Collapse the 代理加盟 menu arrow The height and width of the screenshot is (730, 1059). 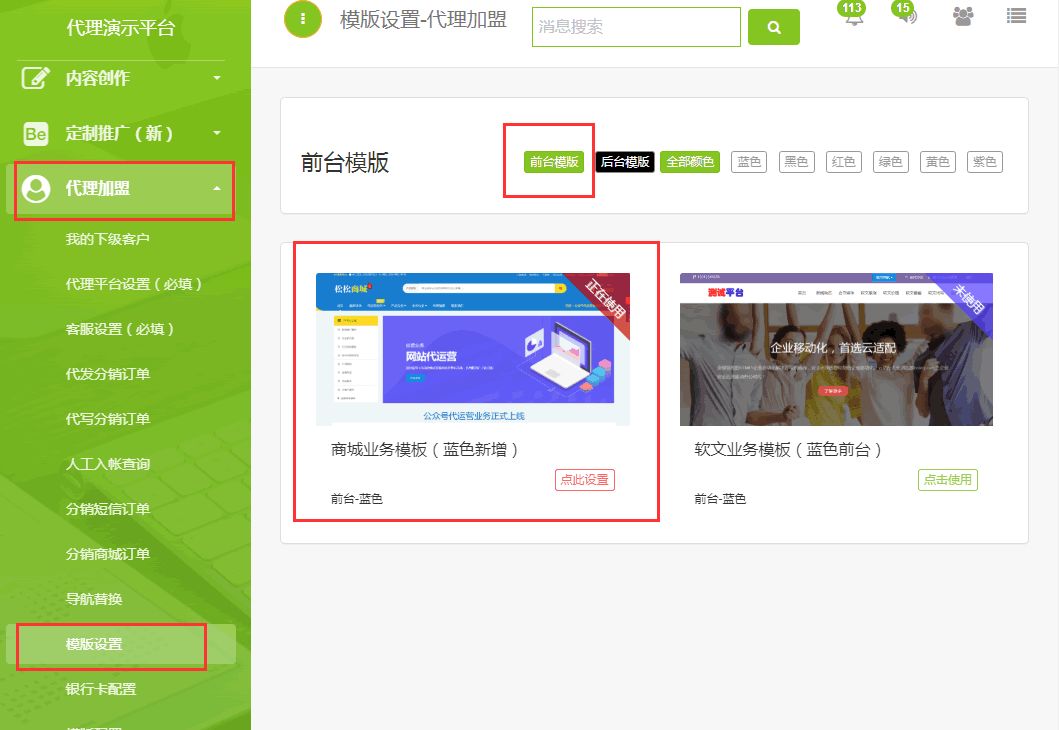click(x=216, y=189)
